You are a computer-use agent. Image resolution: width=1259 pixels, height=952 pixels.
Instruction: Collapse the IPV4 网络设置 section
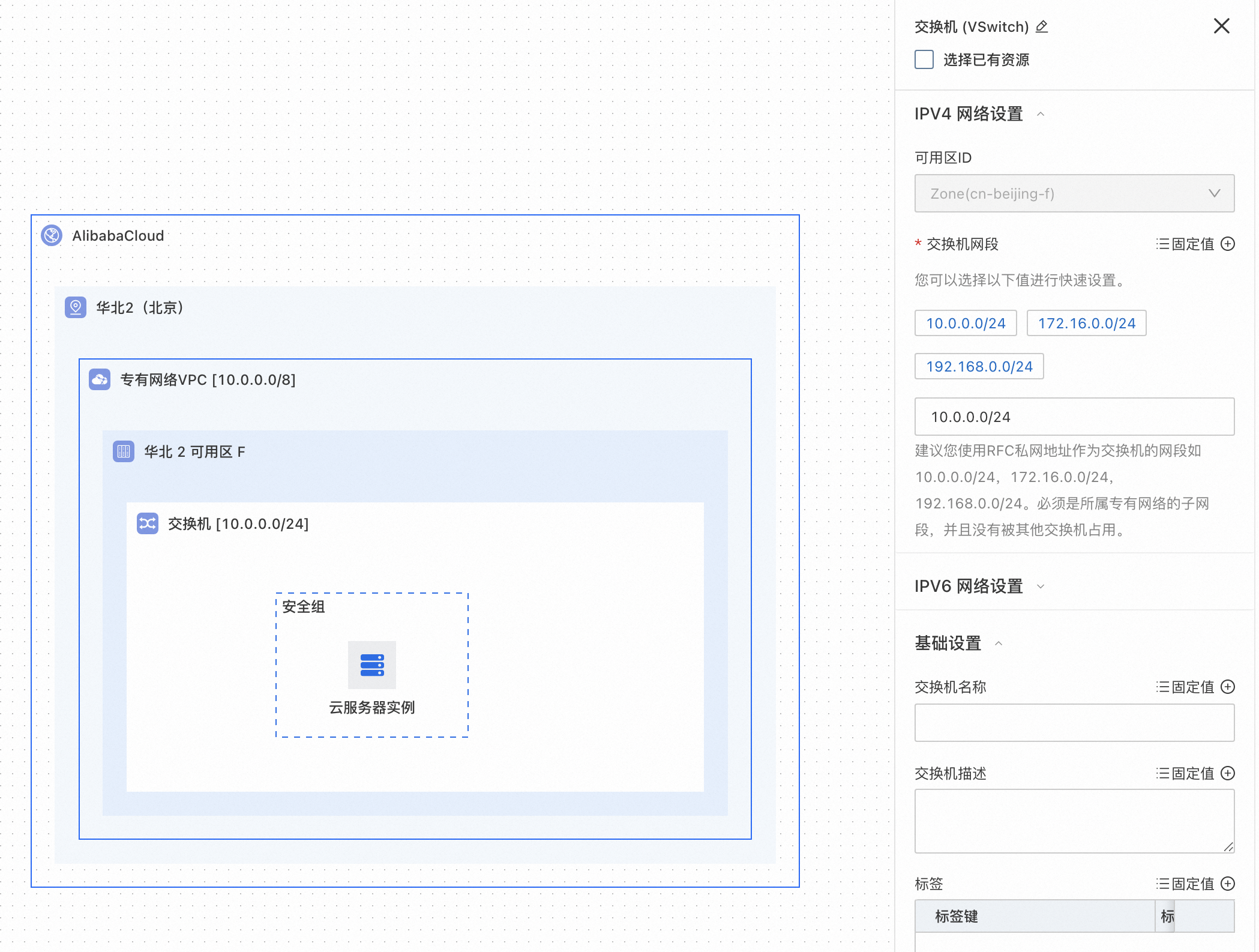point(1041,114)
